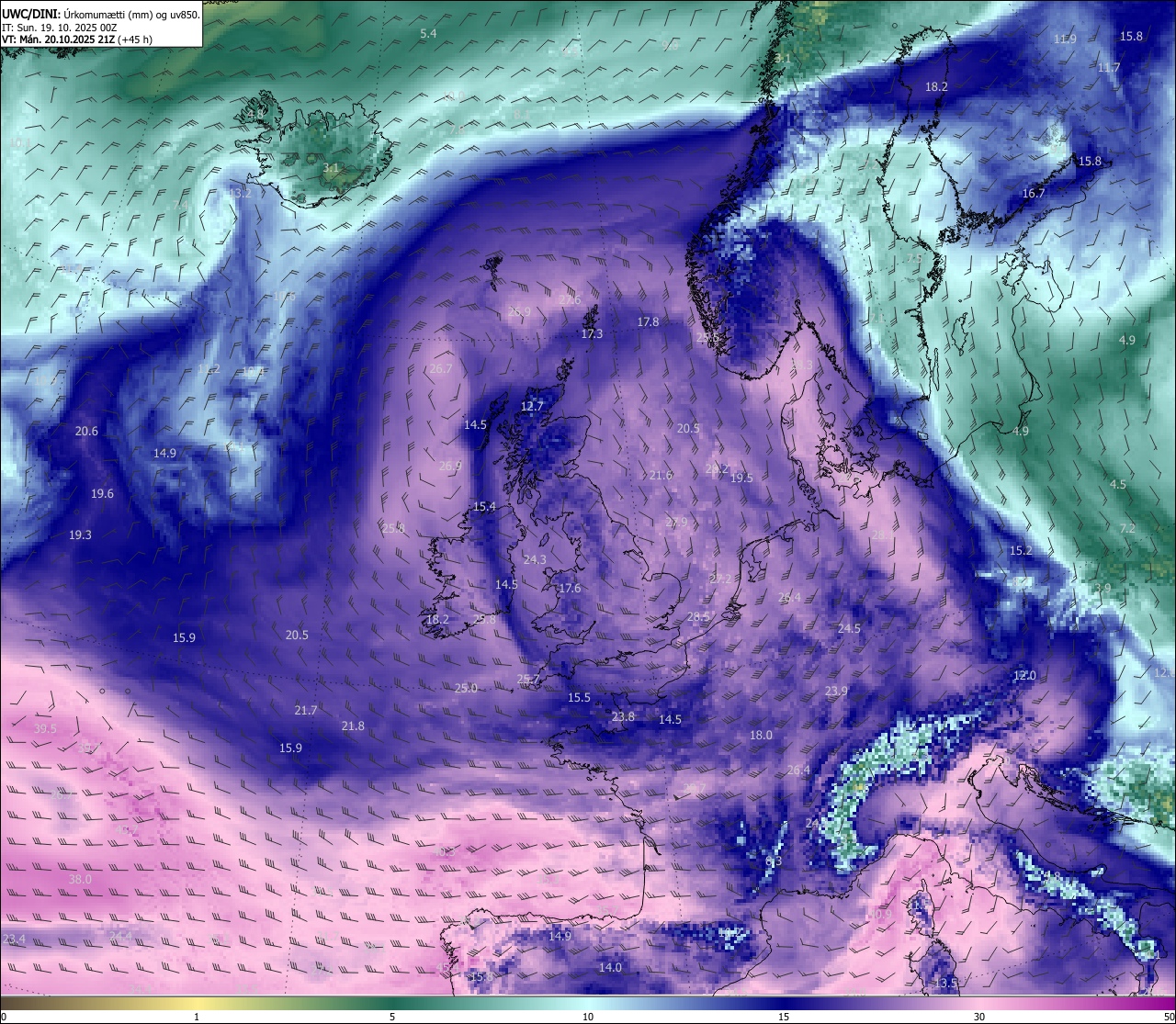
Task: Click the 50 tick on the color scale
Action: pos(1169,1017)
